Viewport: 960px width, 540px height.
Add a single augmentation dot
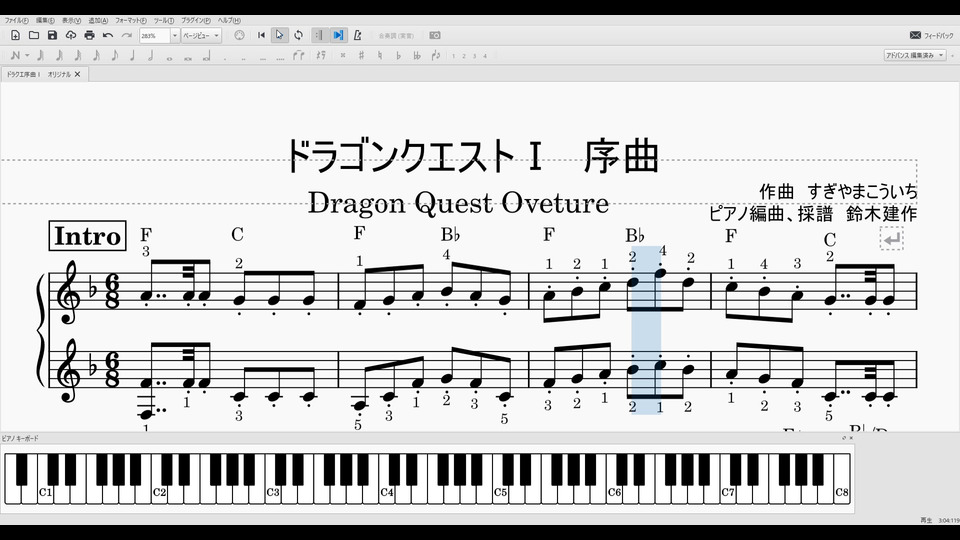click(225, 57)
